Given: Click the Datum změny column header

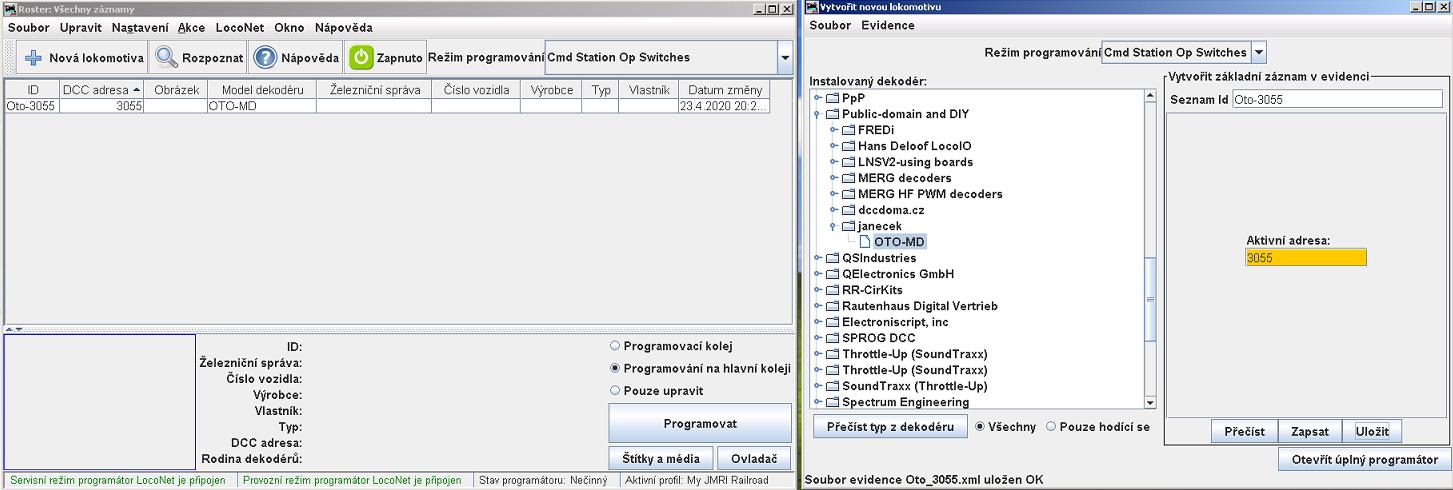Looking at the screenshot, I should click(724, 90).
